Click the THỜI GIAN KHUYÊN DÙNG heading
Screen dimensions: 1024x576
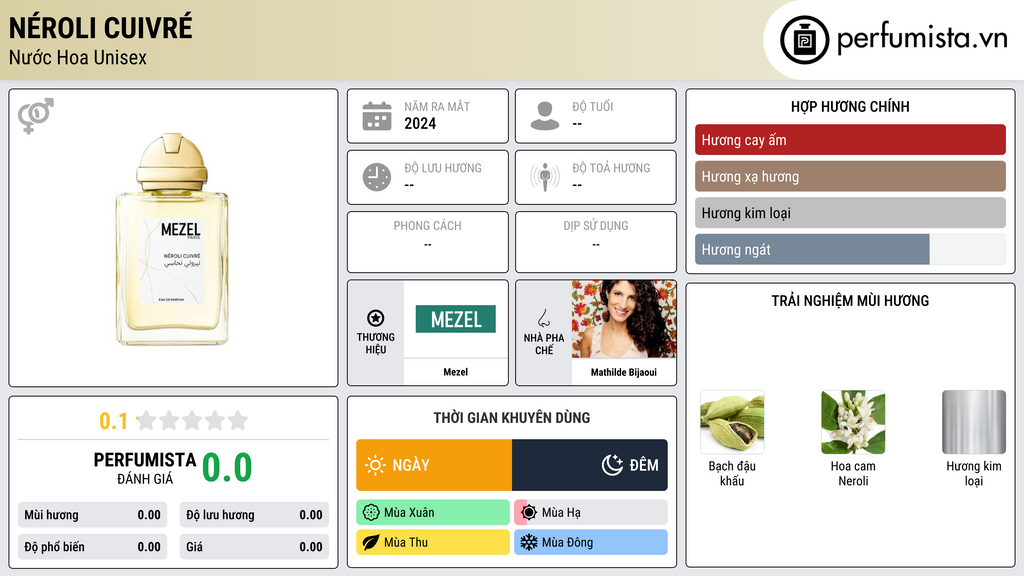click(512, 417)
